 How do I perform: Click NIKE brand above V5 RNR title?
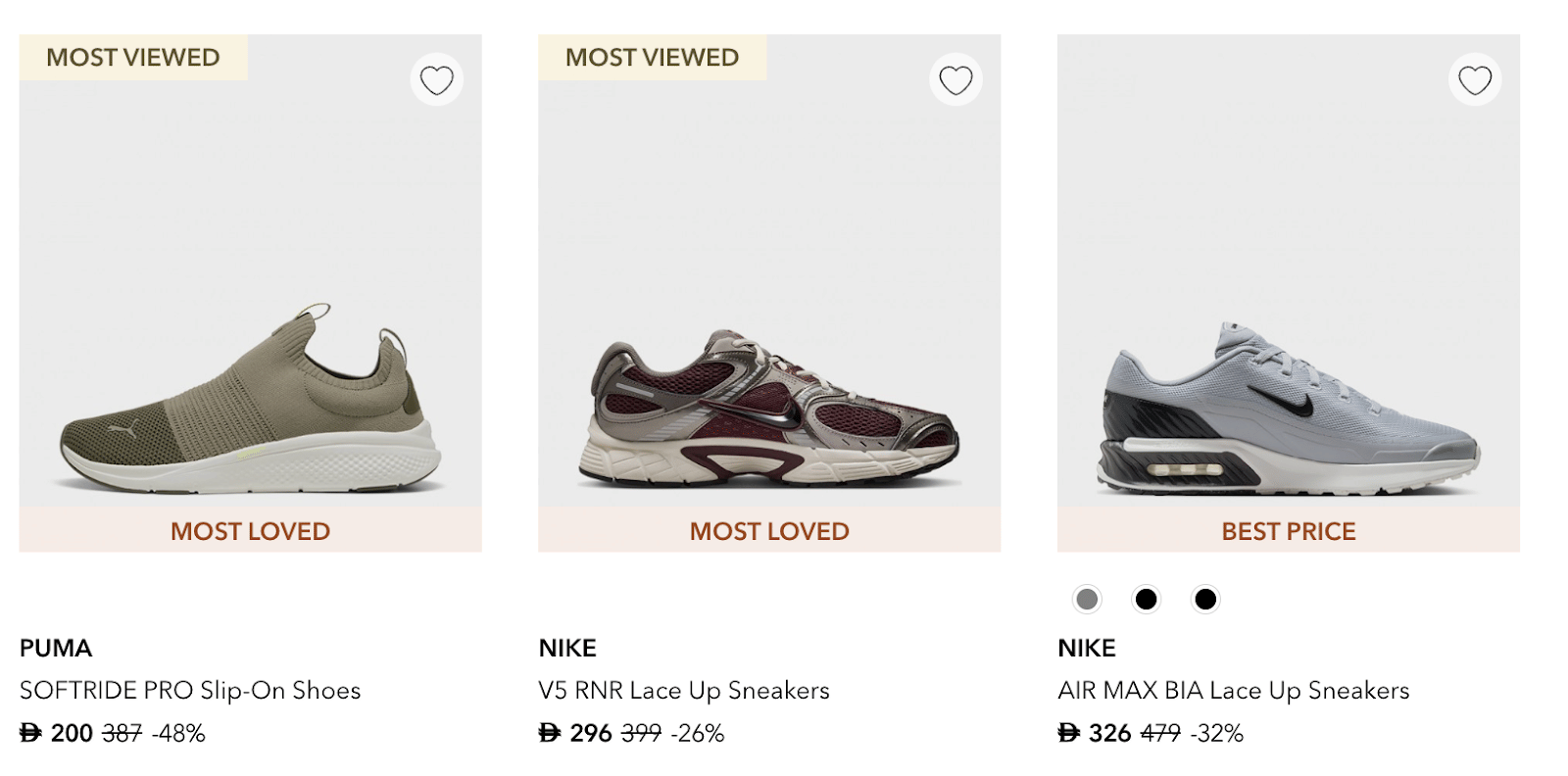tap(567, 649)
